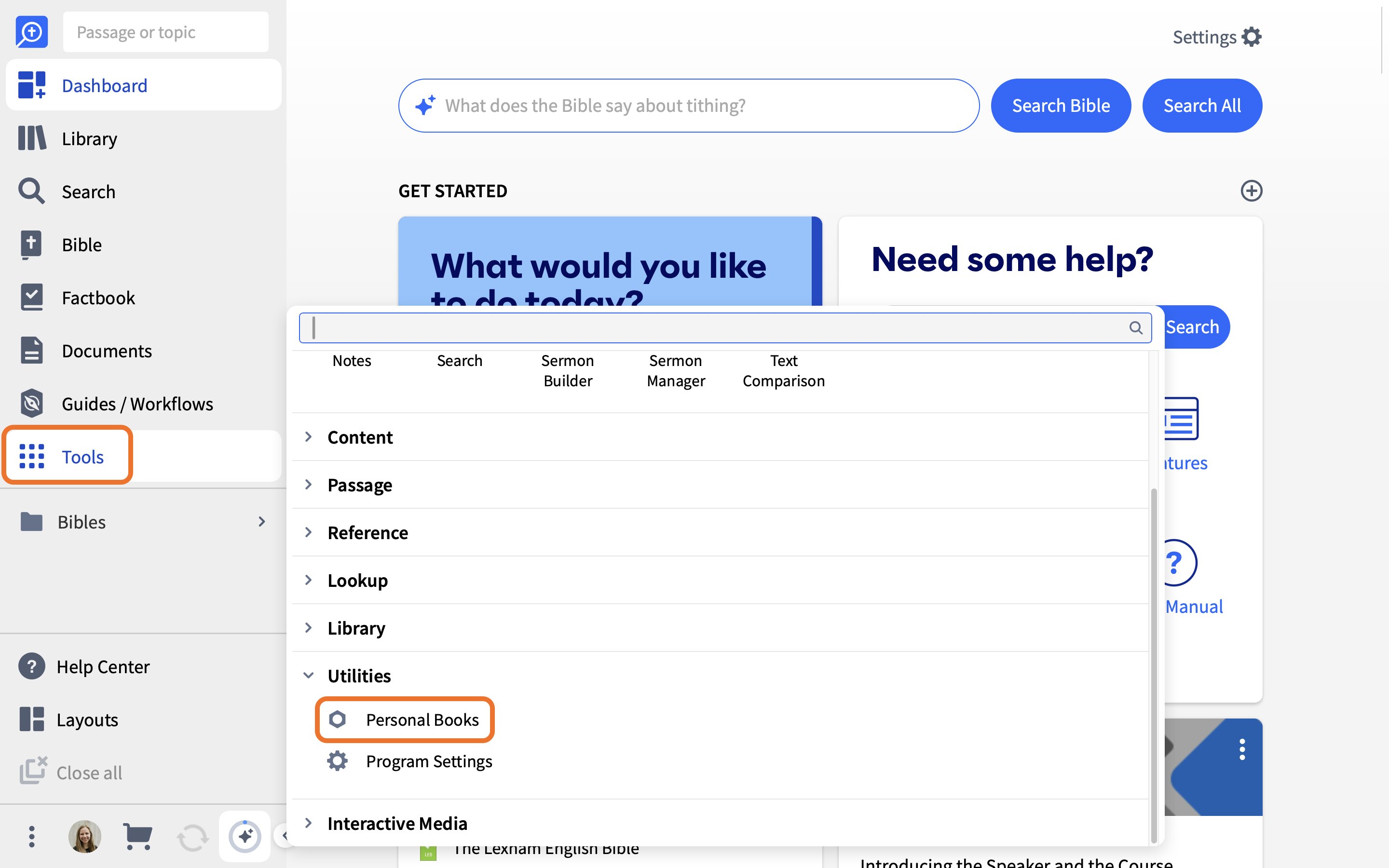Click the Factbook checkmark icon

(31, 298)
